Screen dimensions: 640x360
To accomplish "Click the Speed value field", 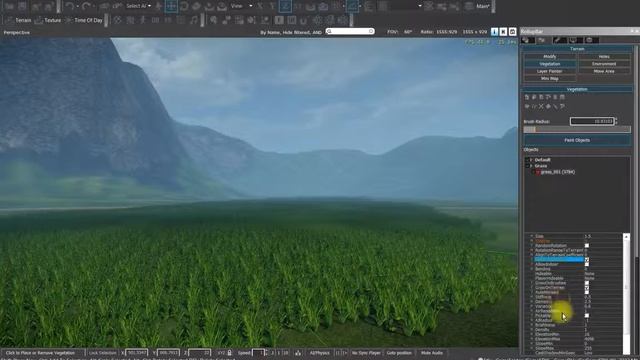I will (x=258, y=353).
